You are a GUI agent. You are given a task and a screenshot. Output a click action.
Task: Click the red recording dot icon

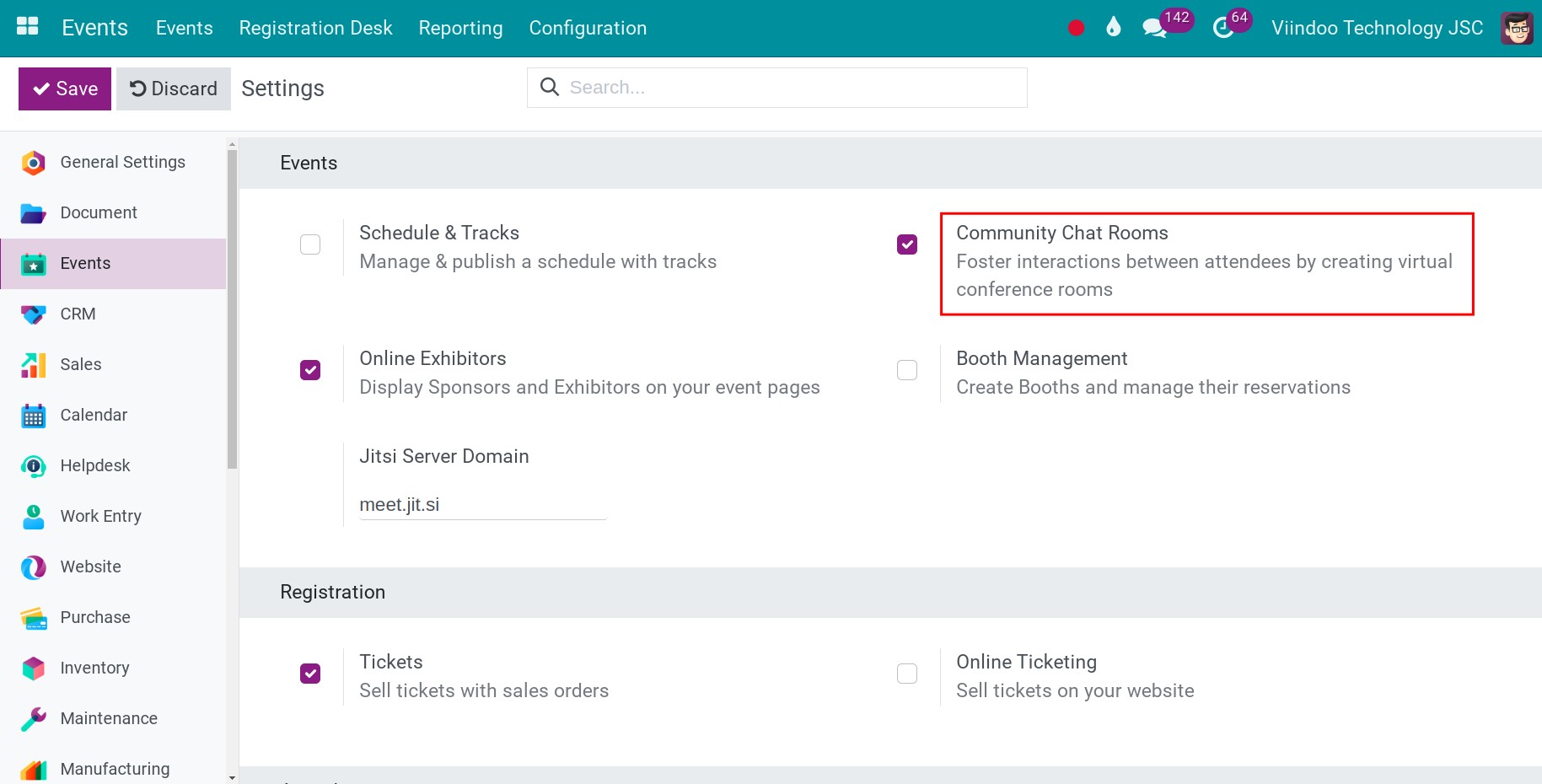tap(1076, 28)
